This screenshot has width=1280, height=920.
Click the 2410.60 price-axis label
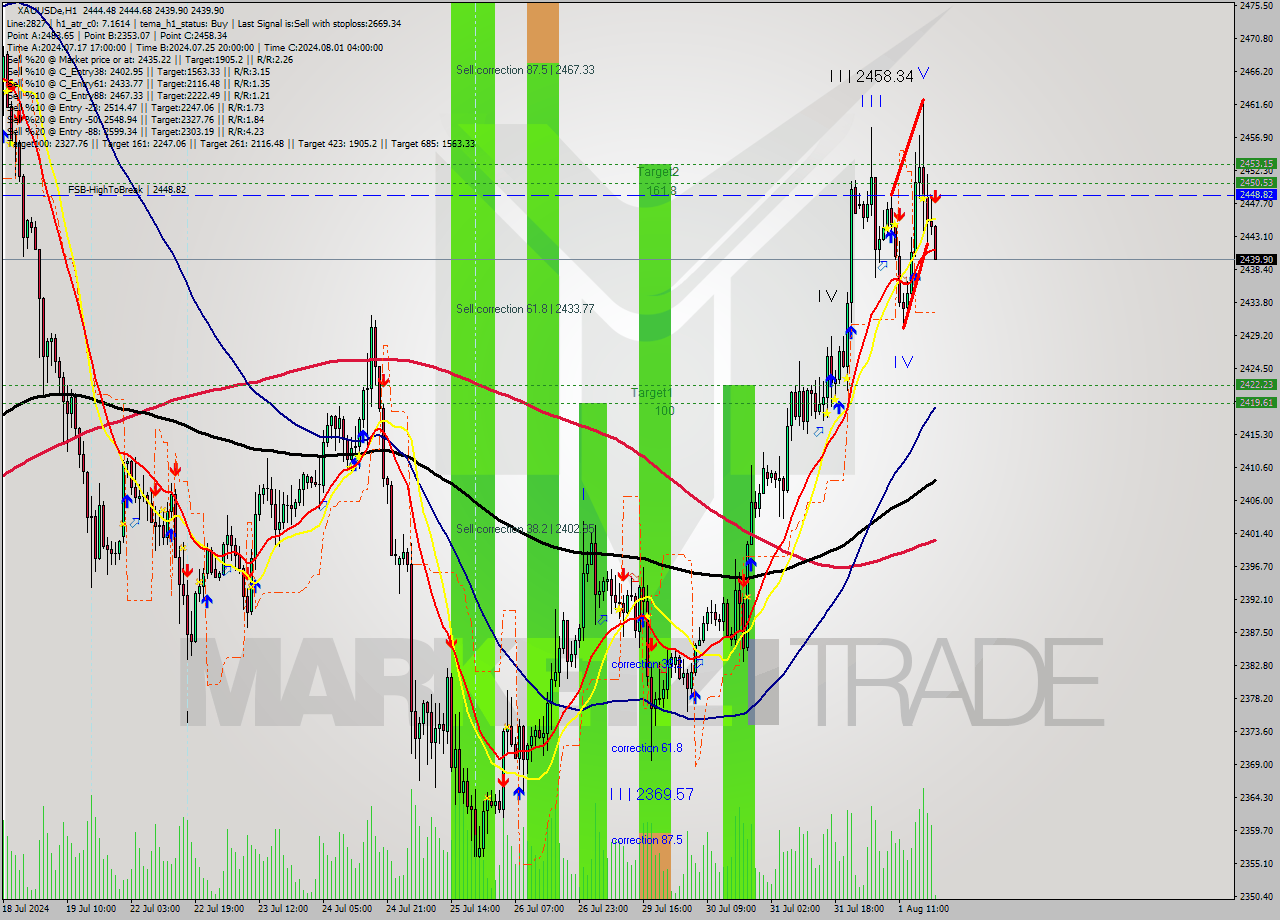pyautogui.click(x=1255, y=467)
